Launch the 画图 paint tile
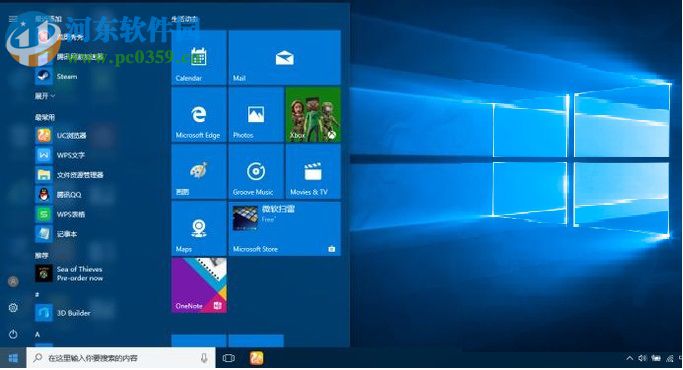Viewport: 683px width, 370px height. (199, 172)
